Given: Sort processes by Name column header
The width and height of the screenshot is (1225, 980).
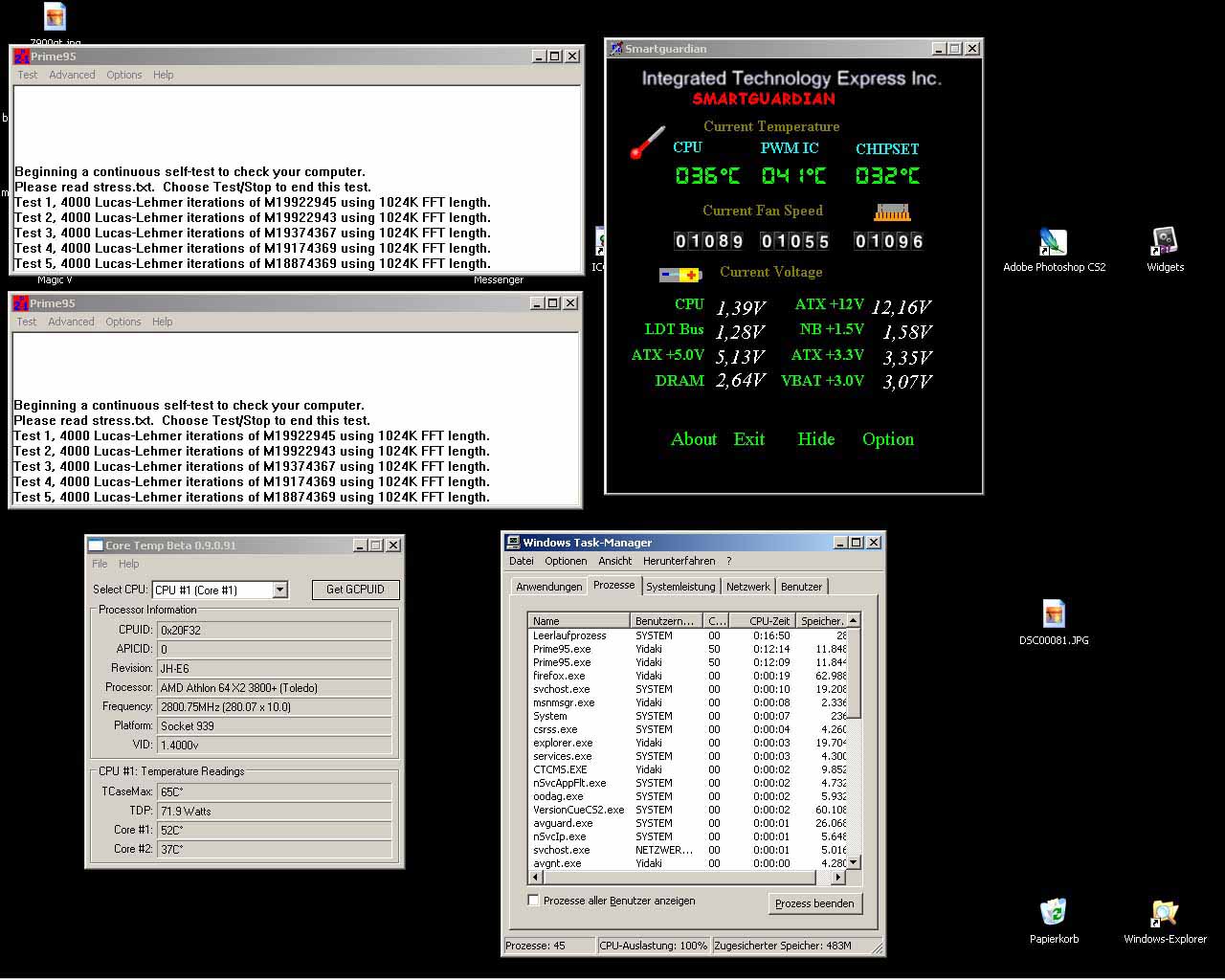Looking at the screenshot, I should pos(578,621).
